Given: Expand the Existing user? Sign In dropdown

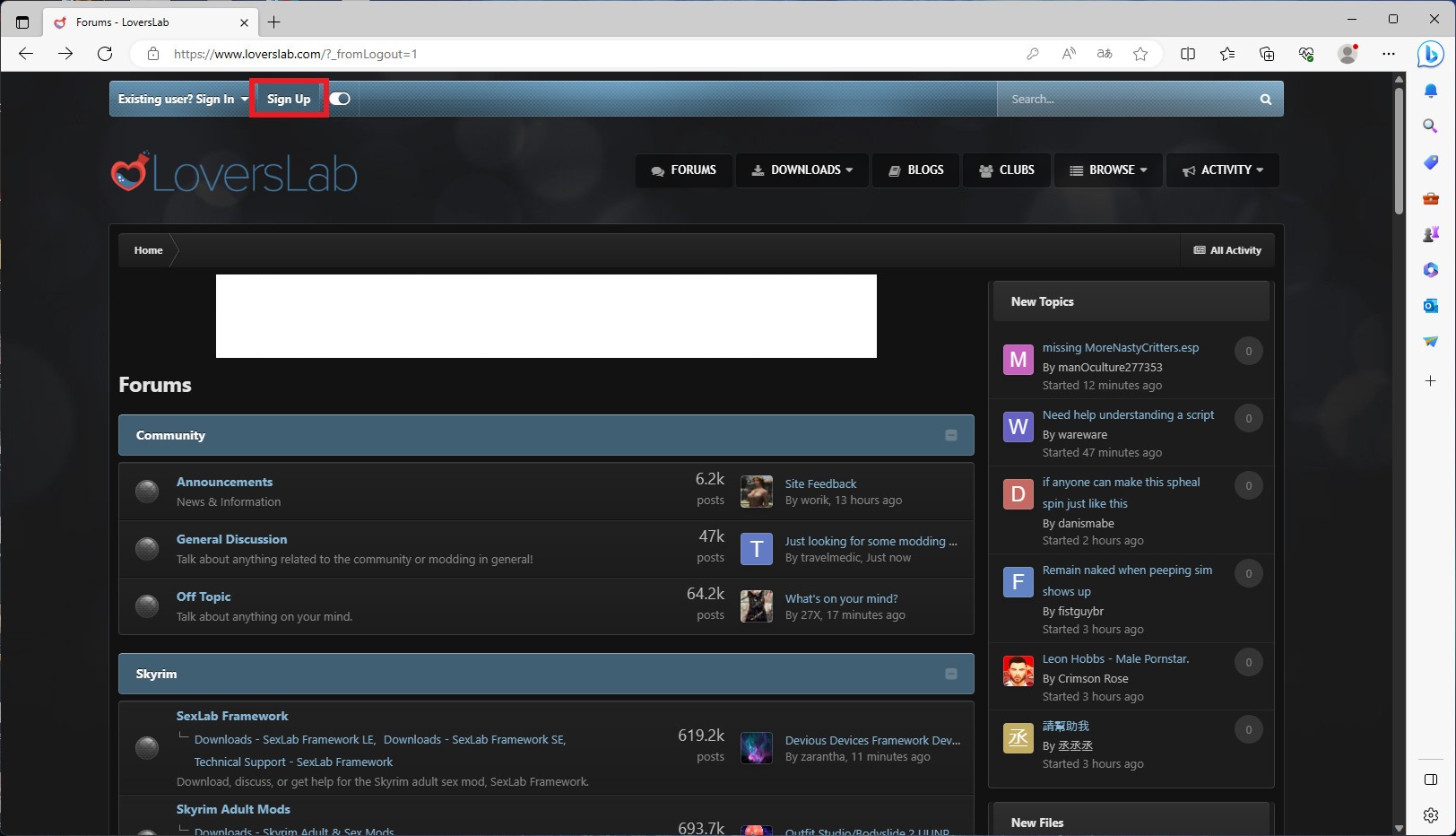Looking at the screenshot, I should coord(180,99).
